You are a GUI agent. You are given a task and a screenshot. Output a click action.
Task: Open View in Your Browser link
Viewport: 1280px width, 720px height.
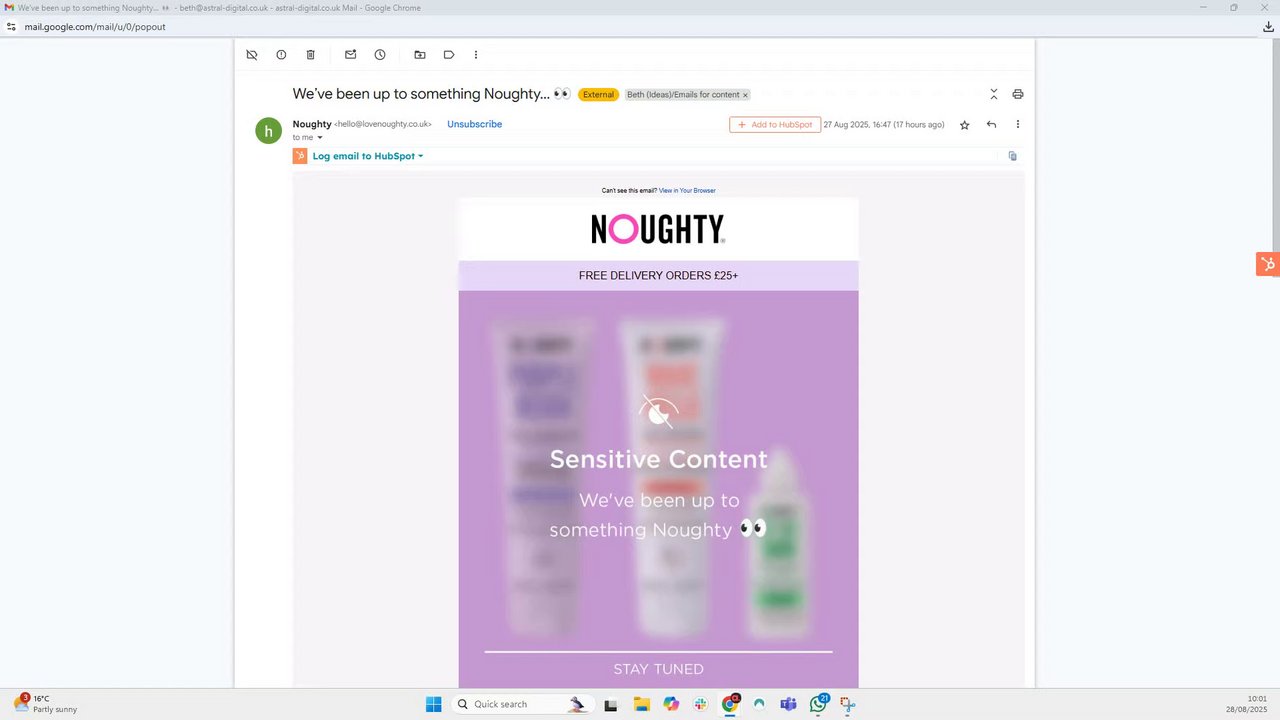pos(687,190)
